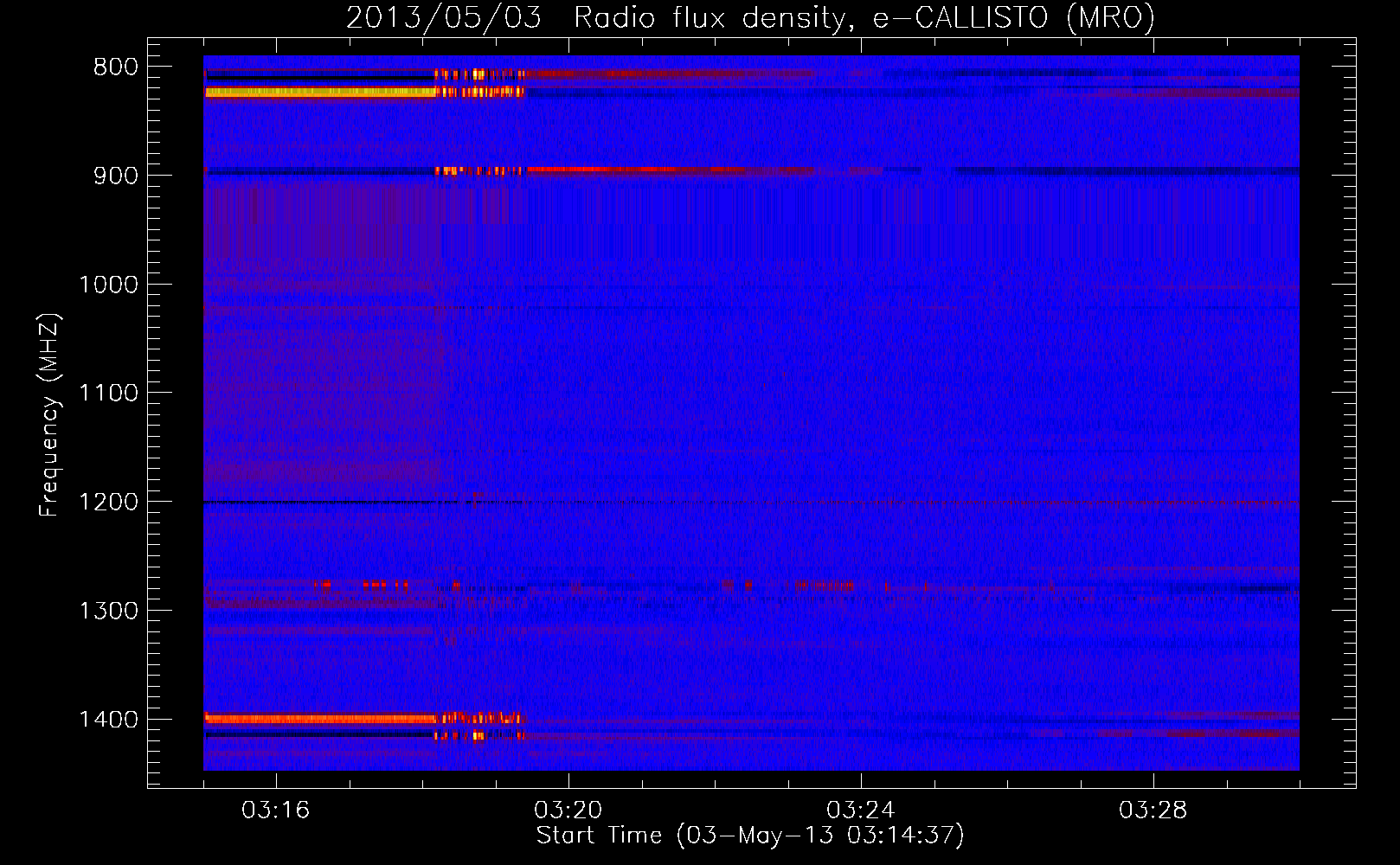The image size is (1400, 865).
Task: Click the 03:28 time axis label
Action: click(x=1153, y=811)
